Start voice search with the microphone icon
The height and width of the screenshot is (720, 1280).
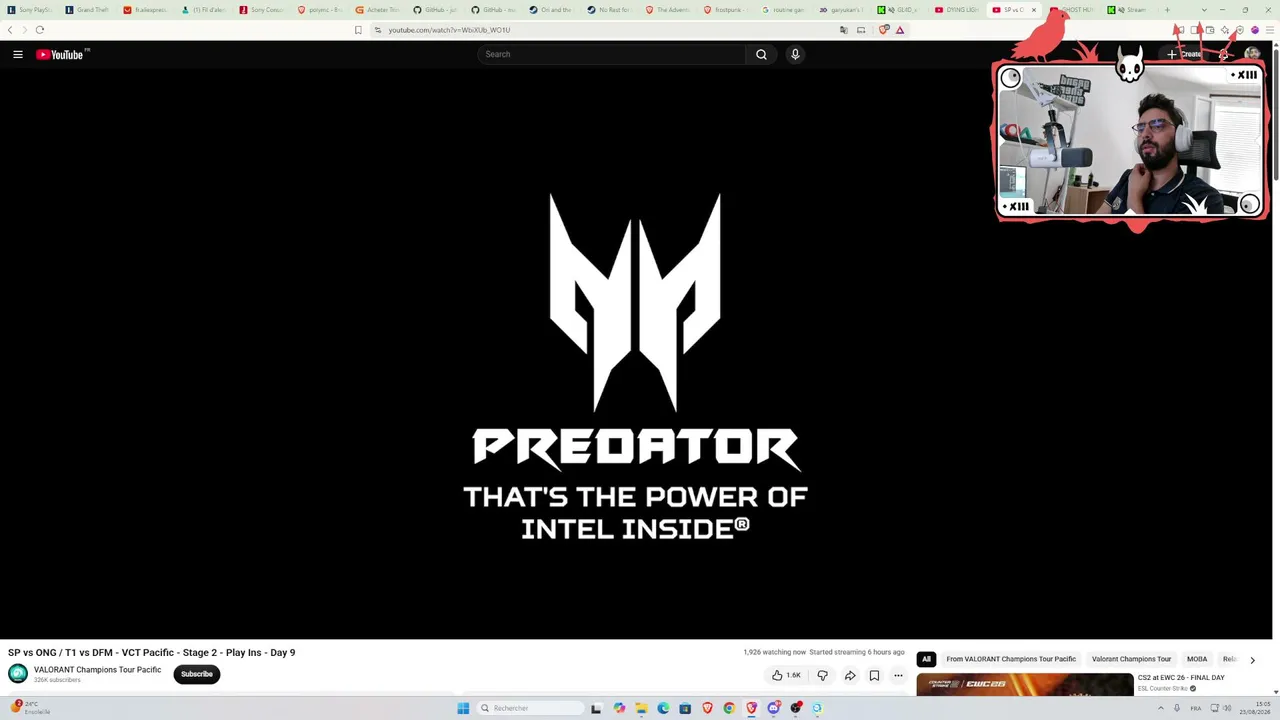coord(795,54)
